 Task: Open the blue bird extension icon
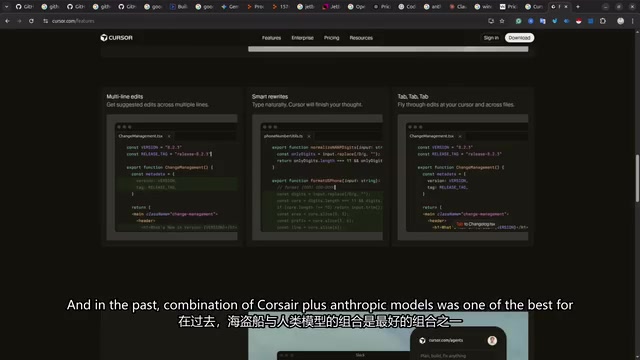coord(554,21)
